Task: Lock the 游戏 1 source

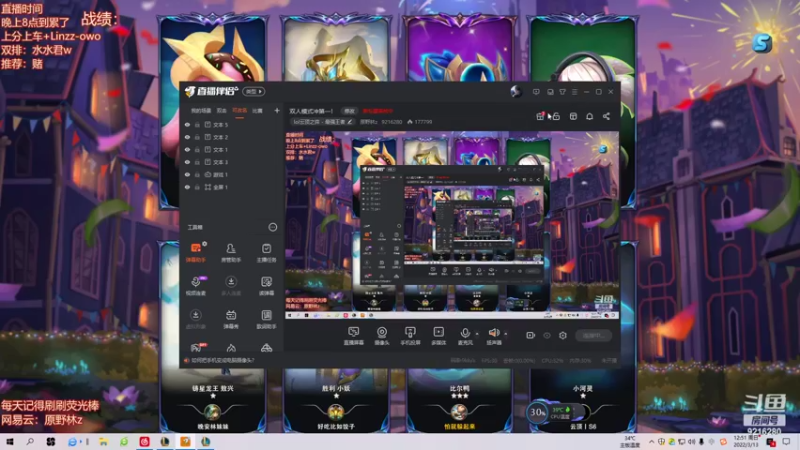Action: tap(197, 174)
